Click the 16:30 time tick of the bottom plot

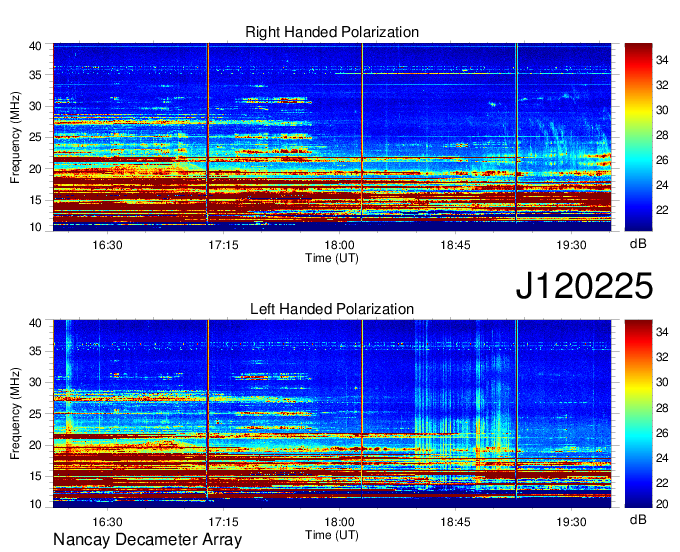108,522
